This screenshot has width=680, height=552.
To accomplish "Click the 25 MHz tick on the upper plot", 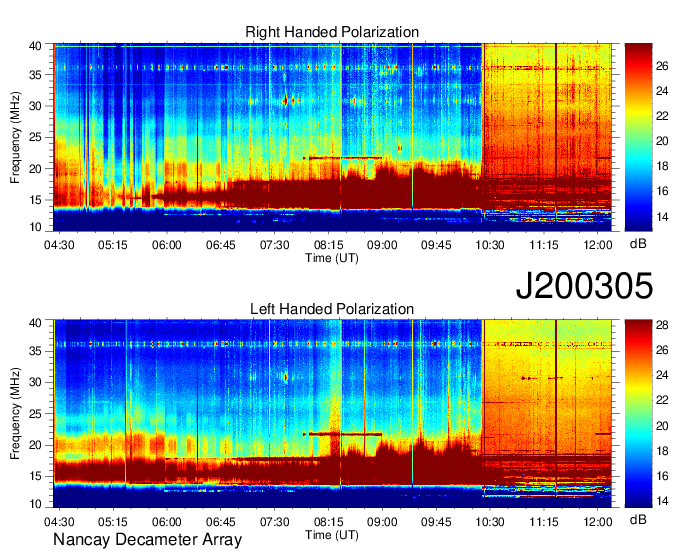I will (35, 137).
